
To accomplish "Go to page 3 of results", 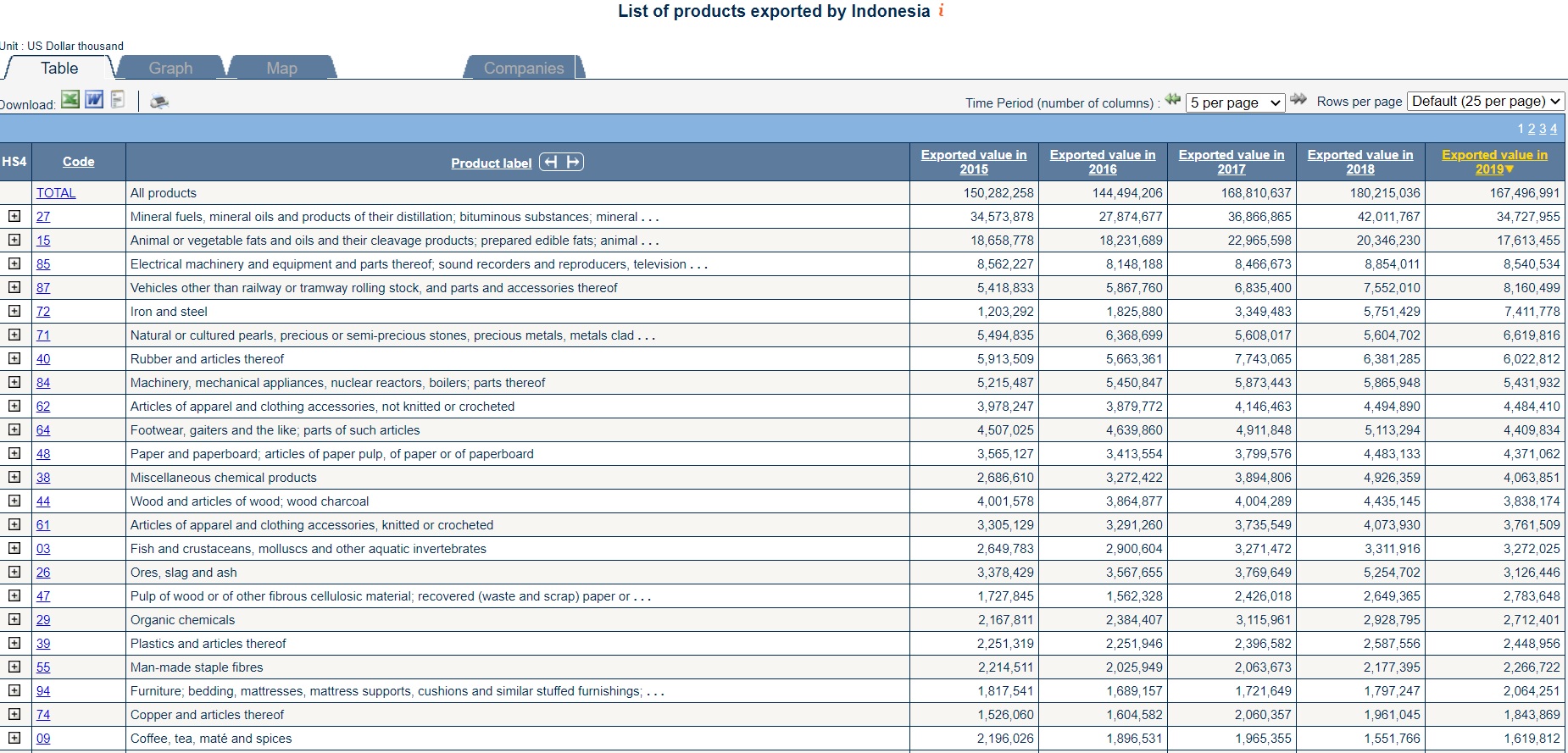I will click(1543, 129).
